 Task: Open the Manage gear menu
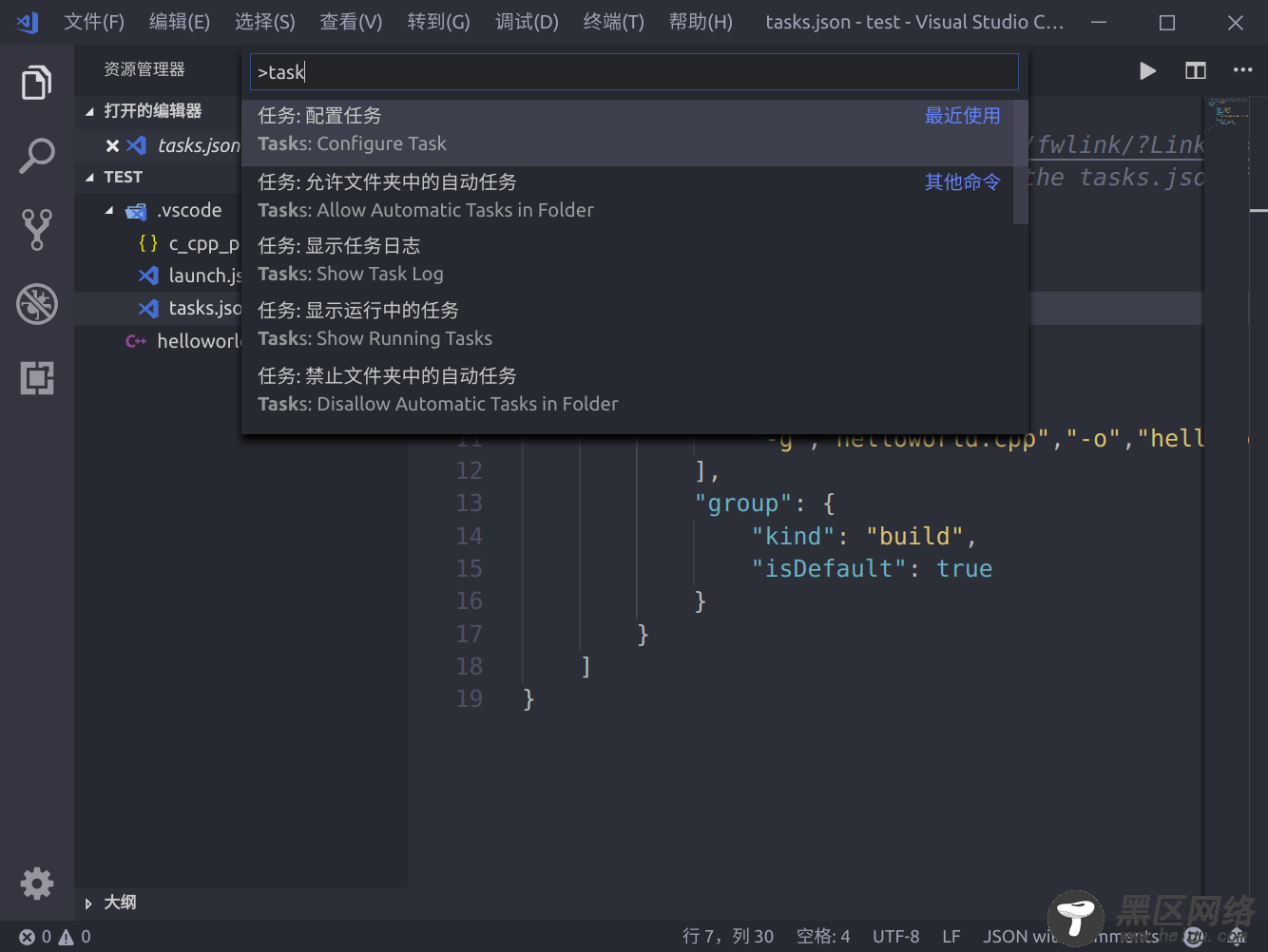coord(37,884)
